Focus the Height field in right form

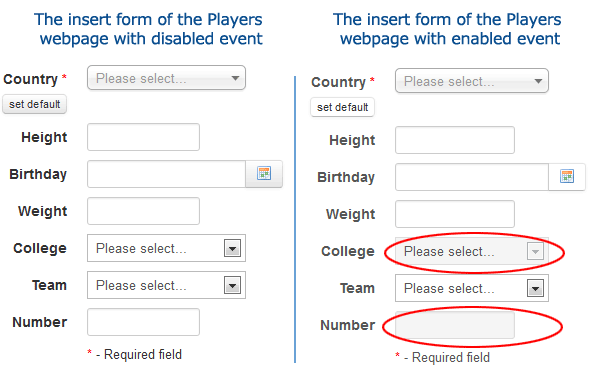point(455,140)
